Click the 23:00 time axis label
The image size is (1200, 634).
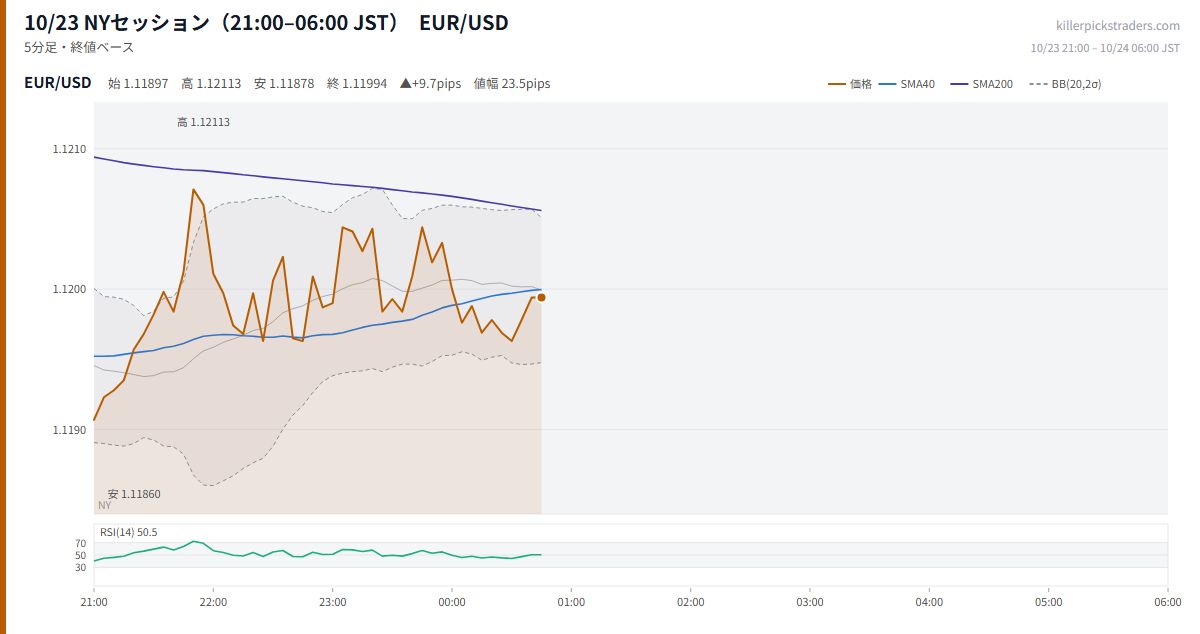(333, 602)
